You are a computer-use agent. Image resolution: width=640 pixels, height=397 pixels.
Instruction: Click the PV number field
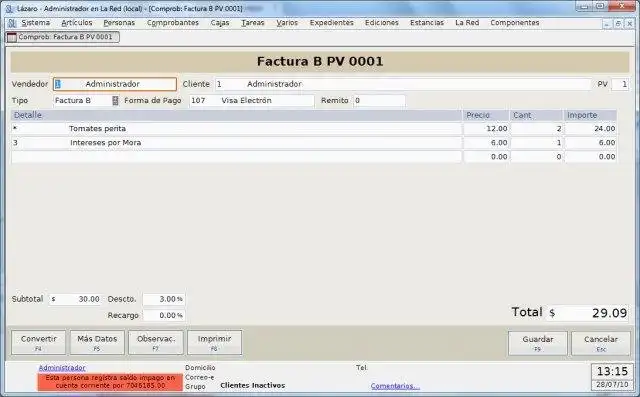click(x=620, y=84)
